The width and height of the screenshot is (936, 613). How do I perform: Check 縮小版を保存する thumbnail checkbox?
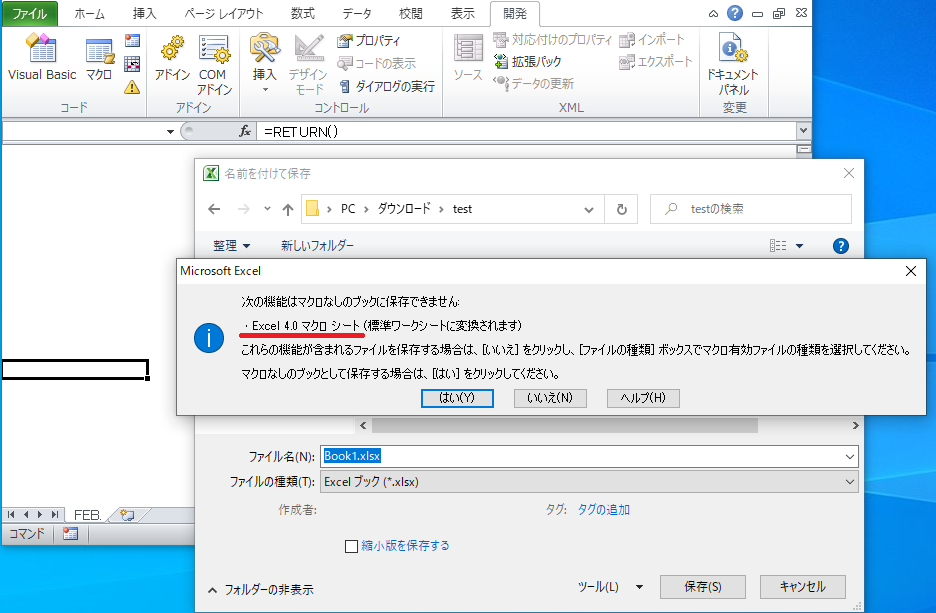click(352, 546)
